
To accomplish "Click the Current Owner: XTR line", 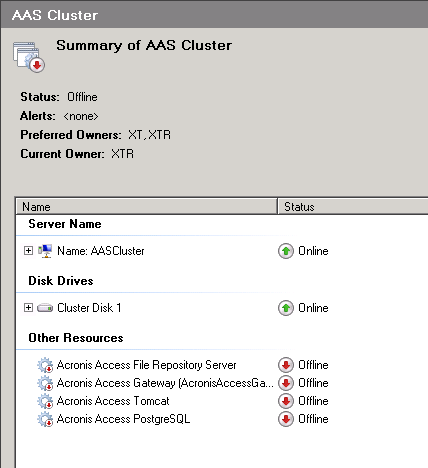I will pos(77,154).
